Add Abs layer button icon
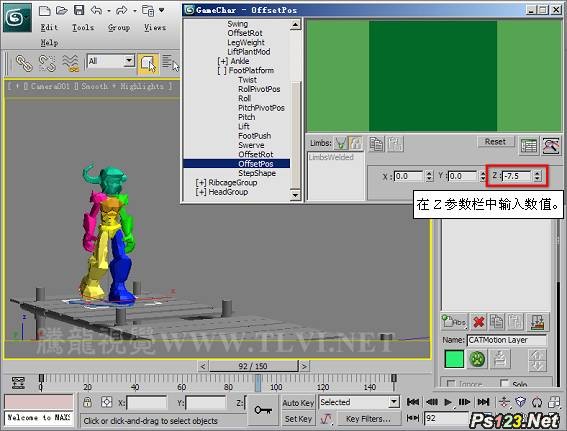The image size is (567, 431). point(454,321)
